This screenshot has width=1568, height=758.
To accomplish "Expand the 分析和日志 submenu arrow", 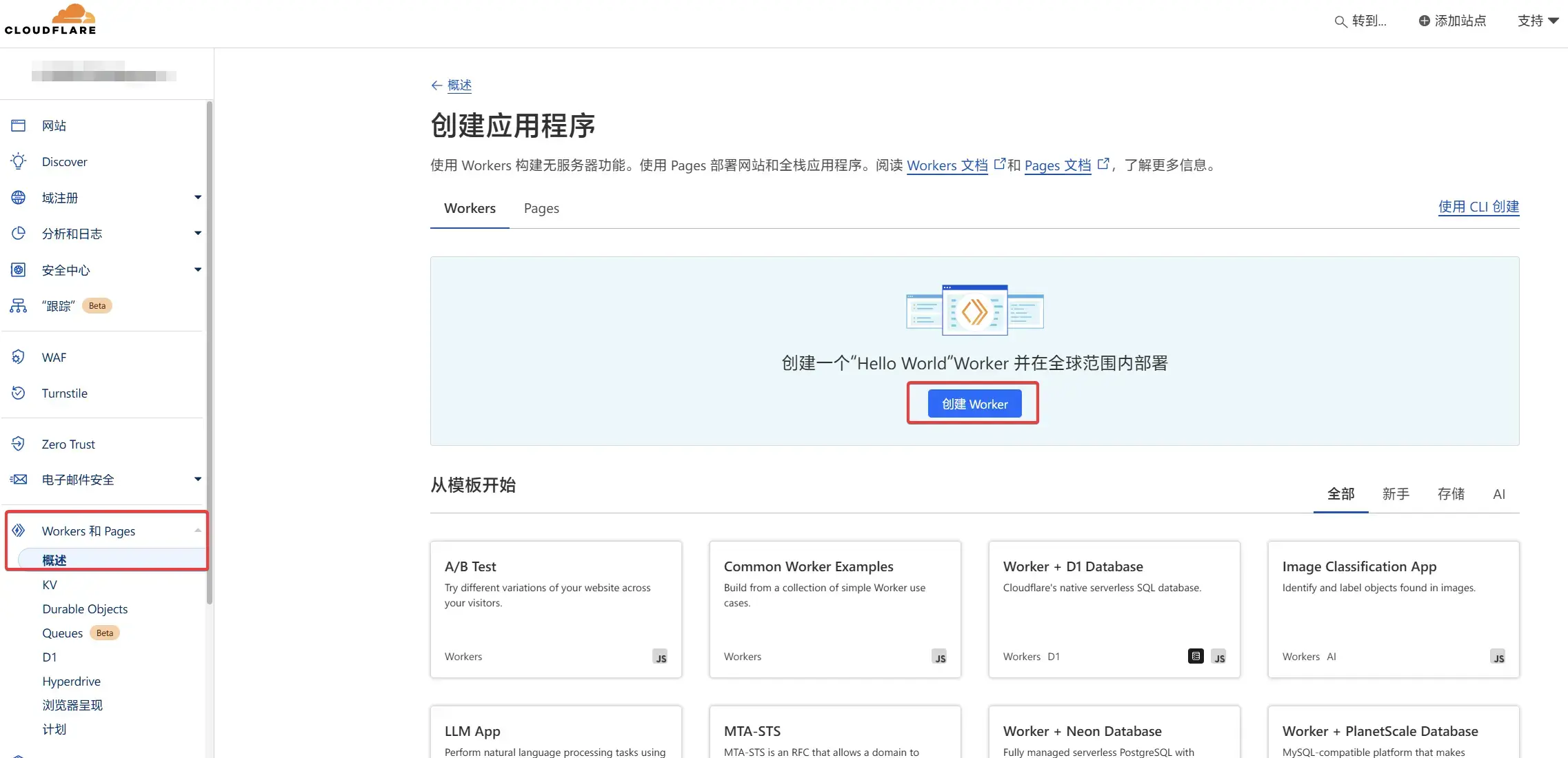I will tap(198, 234).
